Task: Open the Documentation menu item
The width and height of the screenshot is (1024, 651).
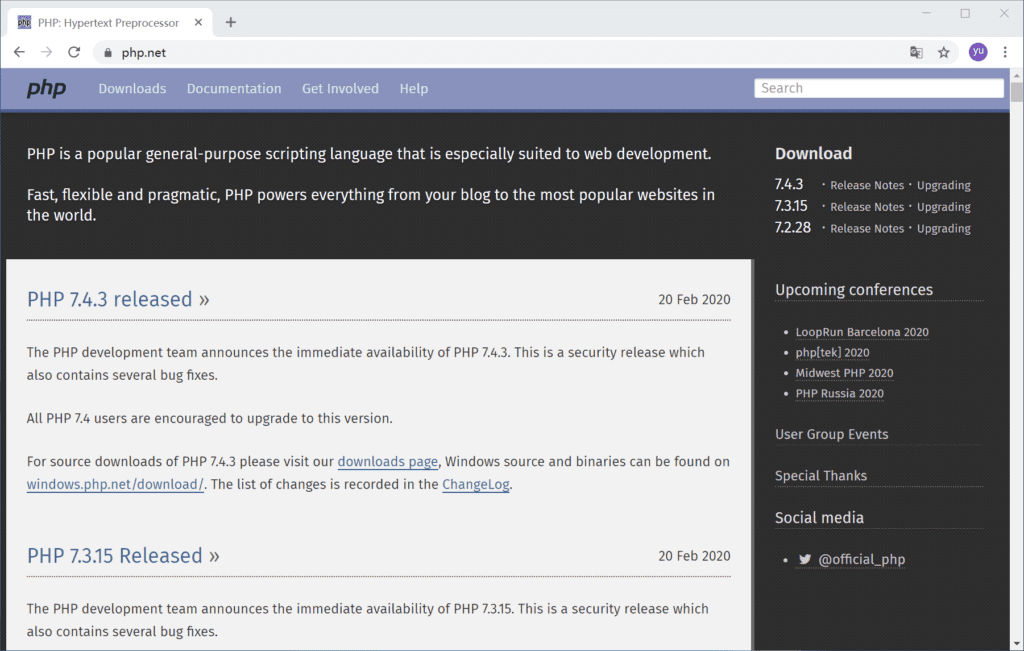Action: (234, 89)
